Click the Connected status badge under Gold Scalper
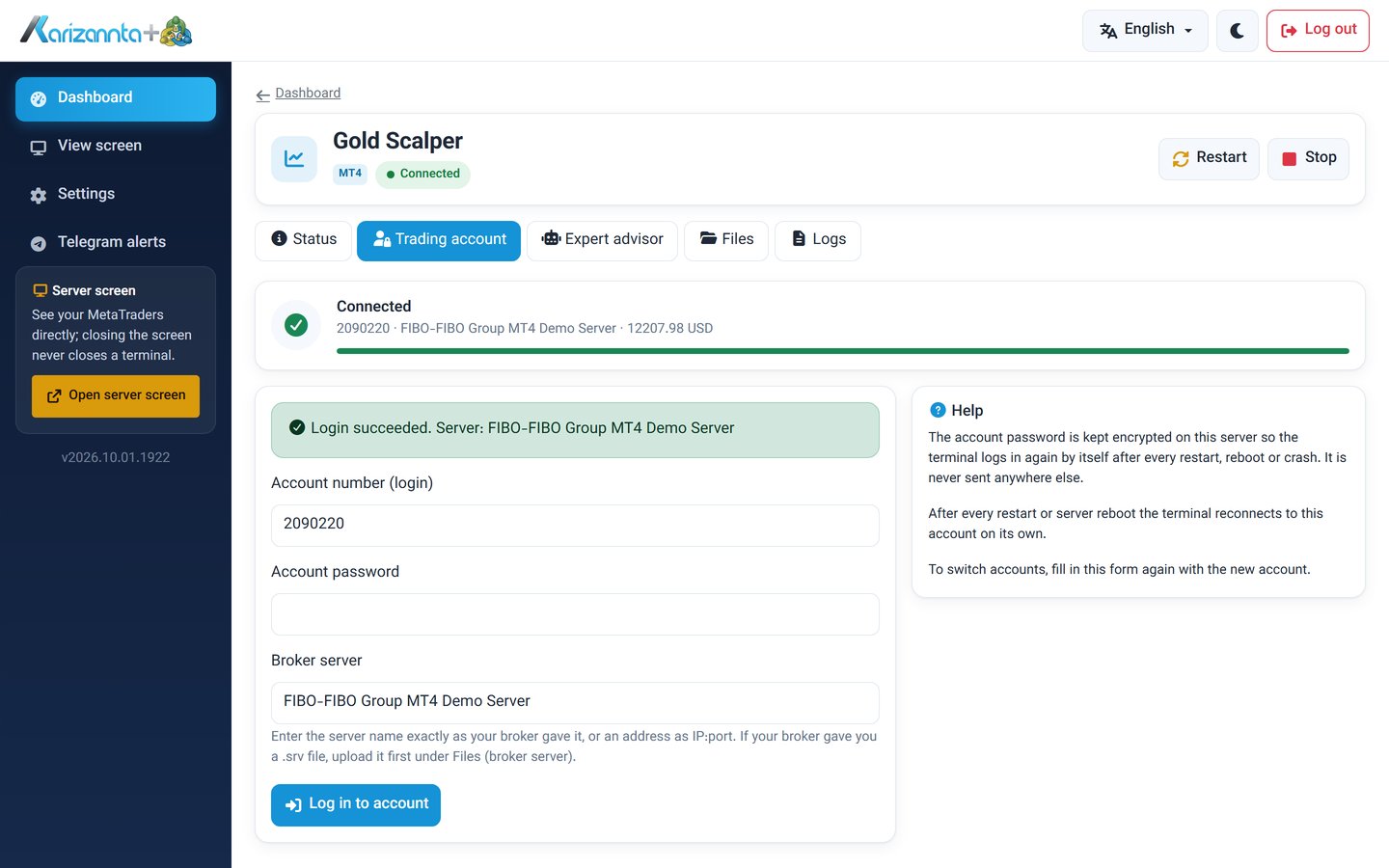The image size is (1389, 868). click(422, 175)
